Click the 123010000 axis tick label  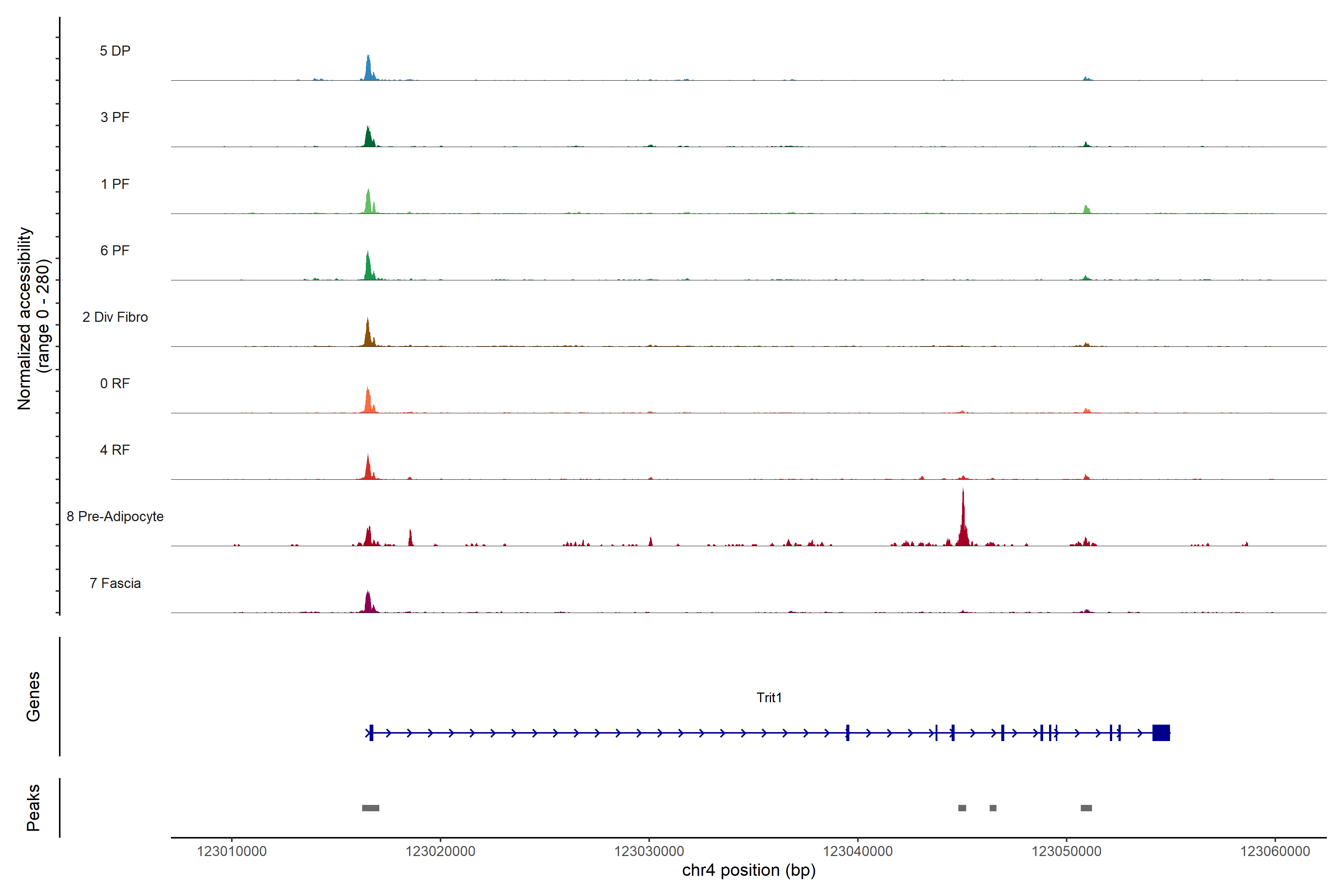tap(231, 852)
